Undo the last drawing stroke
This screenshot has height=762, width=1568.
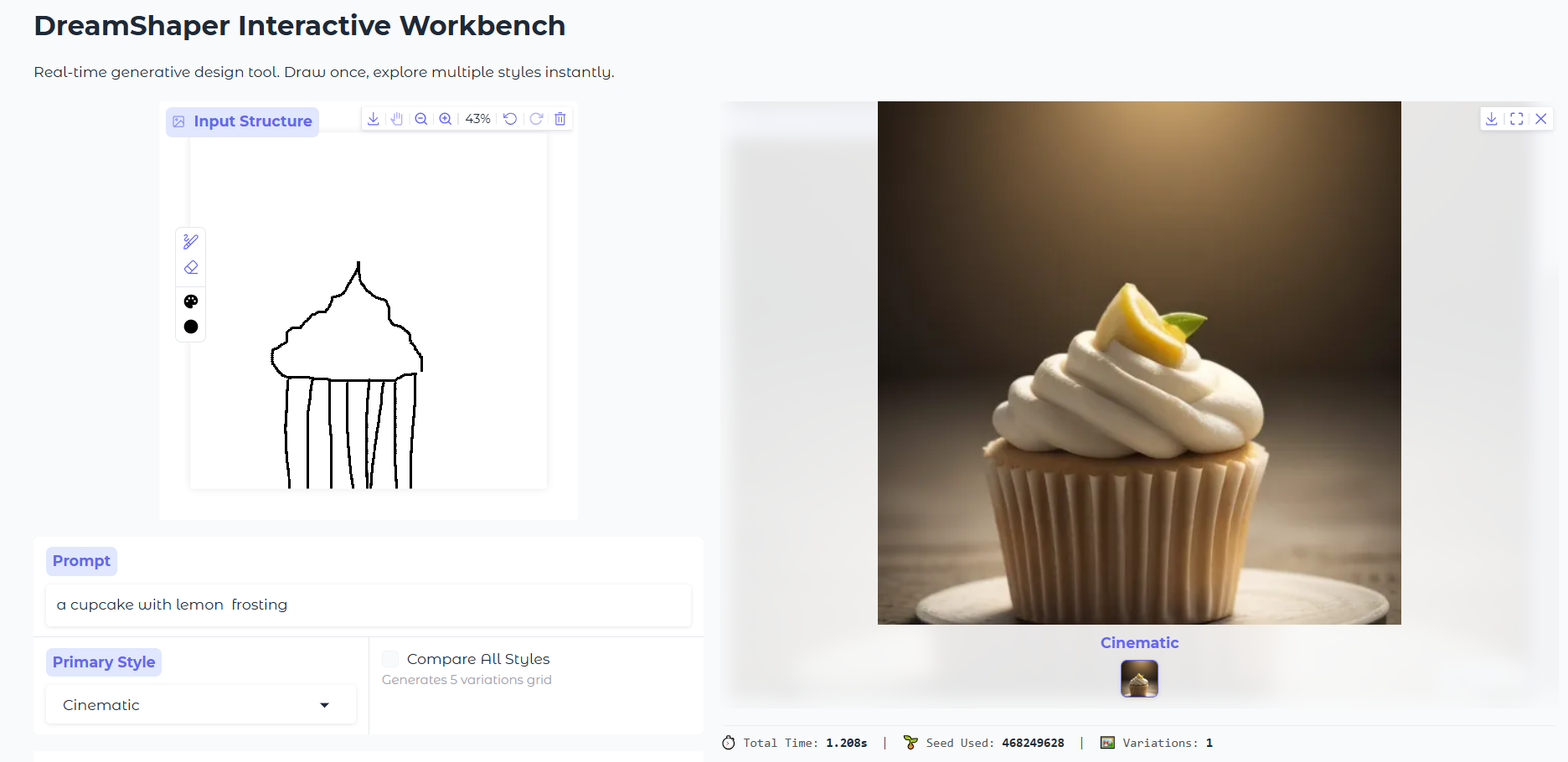(510, 119)
